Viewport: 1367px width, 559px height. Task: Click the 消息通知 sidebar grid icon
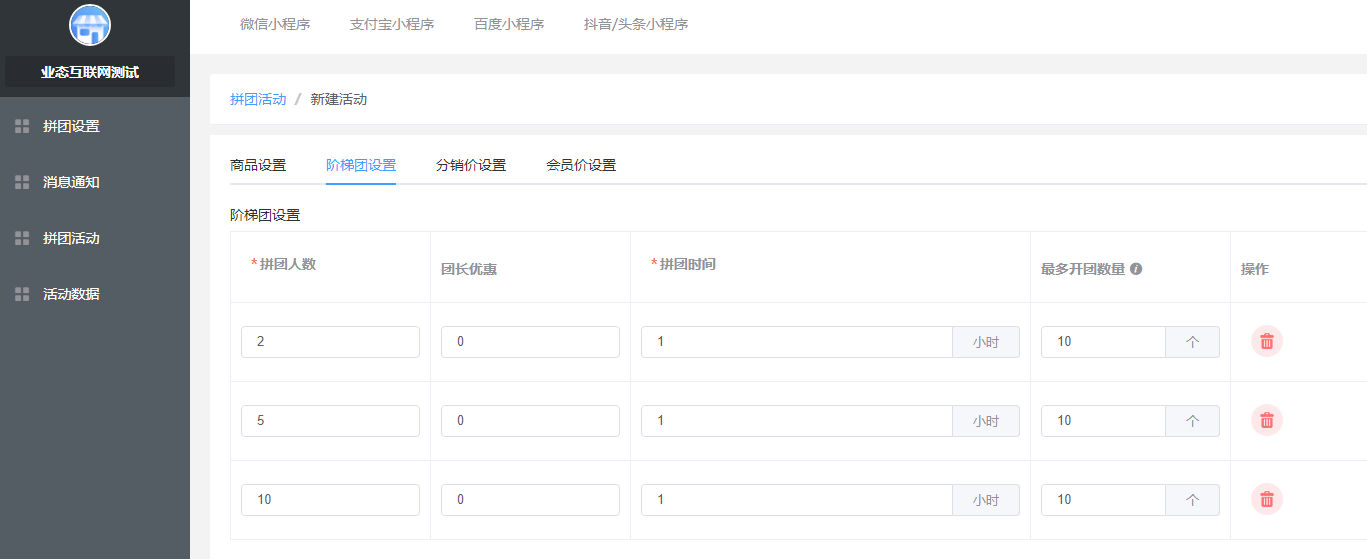click(x=22, y=182)
